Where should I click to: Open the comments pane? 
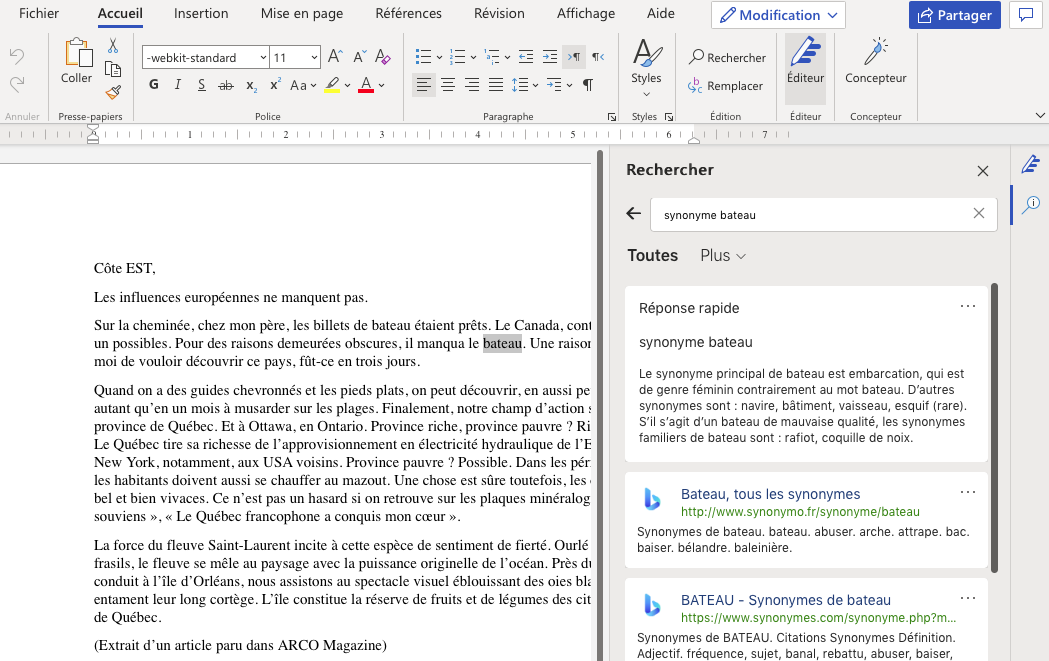(x=1026, y=15)
